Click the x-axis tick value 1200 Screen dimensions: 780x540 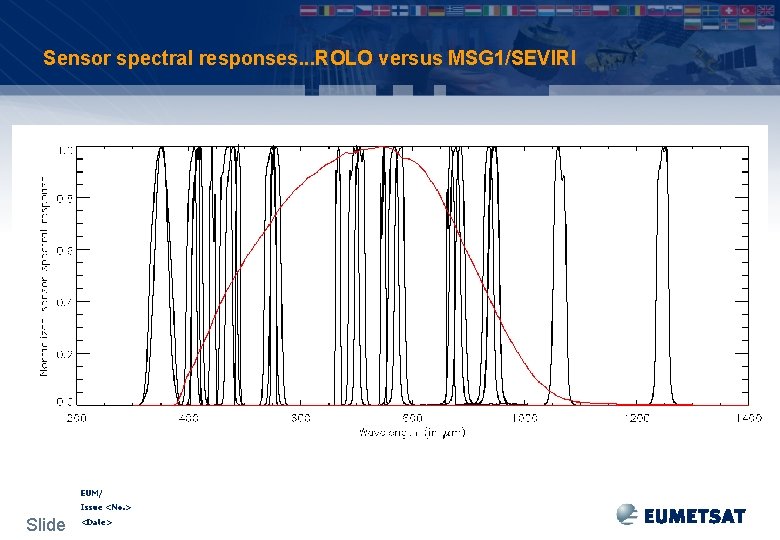click(x=636, y=418)
